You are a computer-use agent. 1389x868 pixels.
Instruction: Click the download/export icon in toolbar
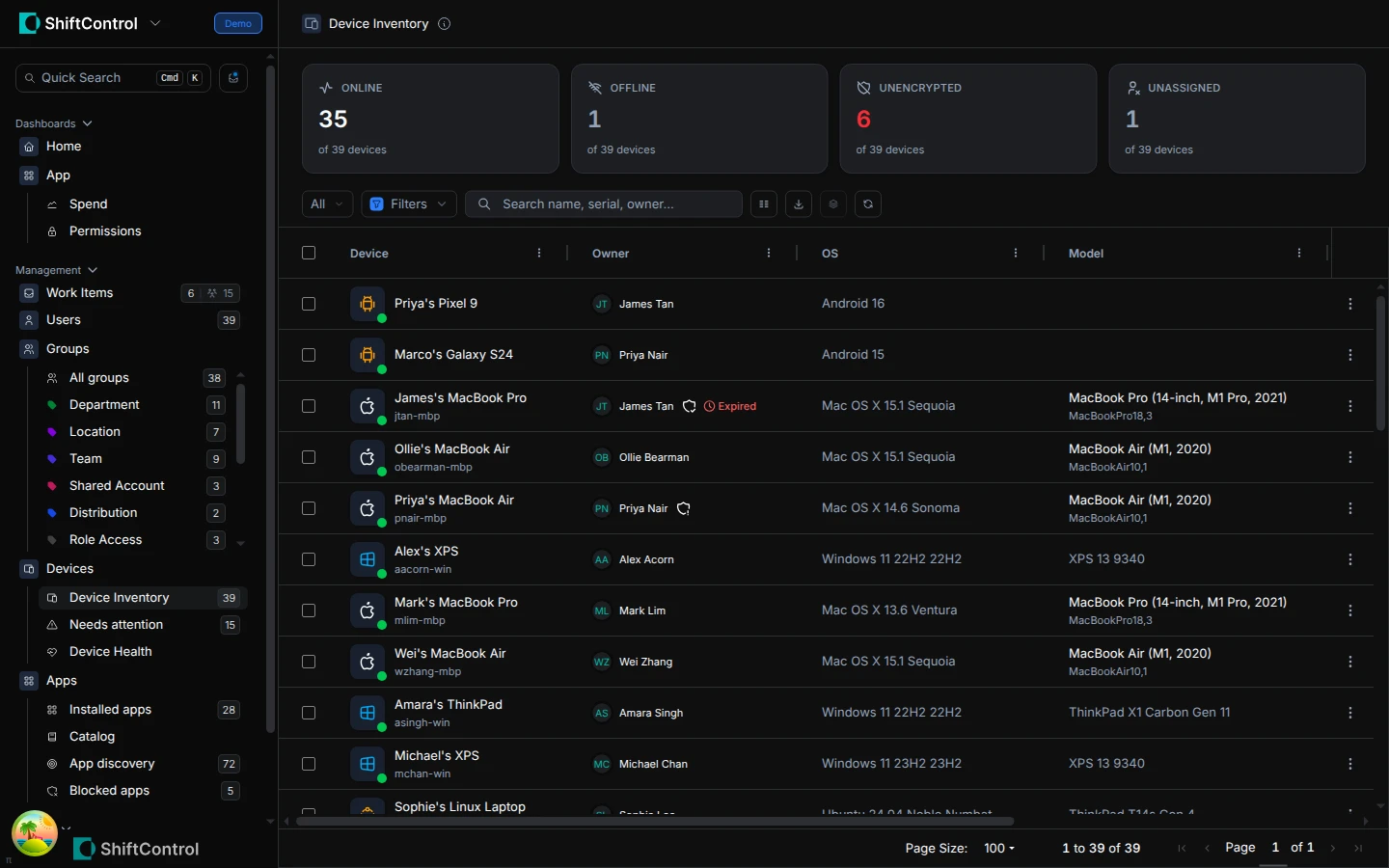point(799,204)
